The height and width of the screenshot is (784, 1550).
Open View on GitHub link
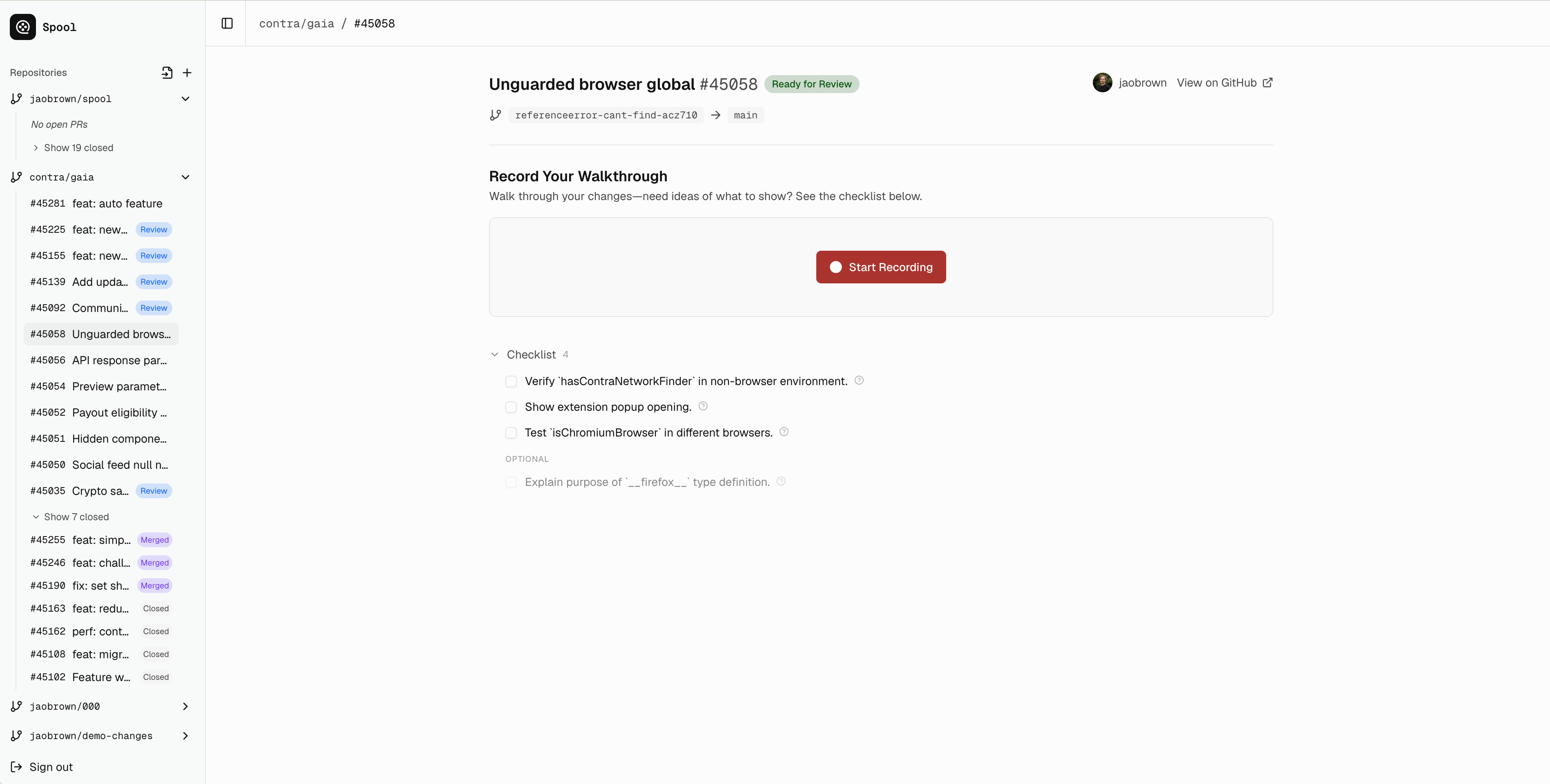(x=1224, y=83)
